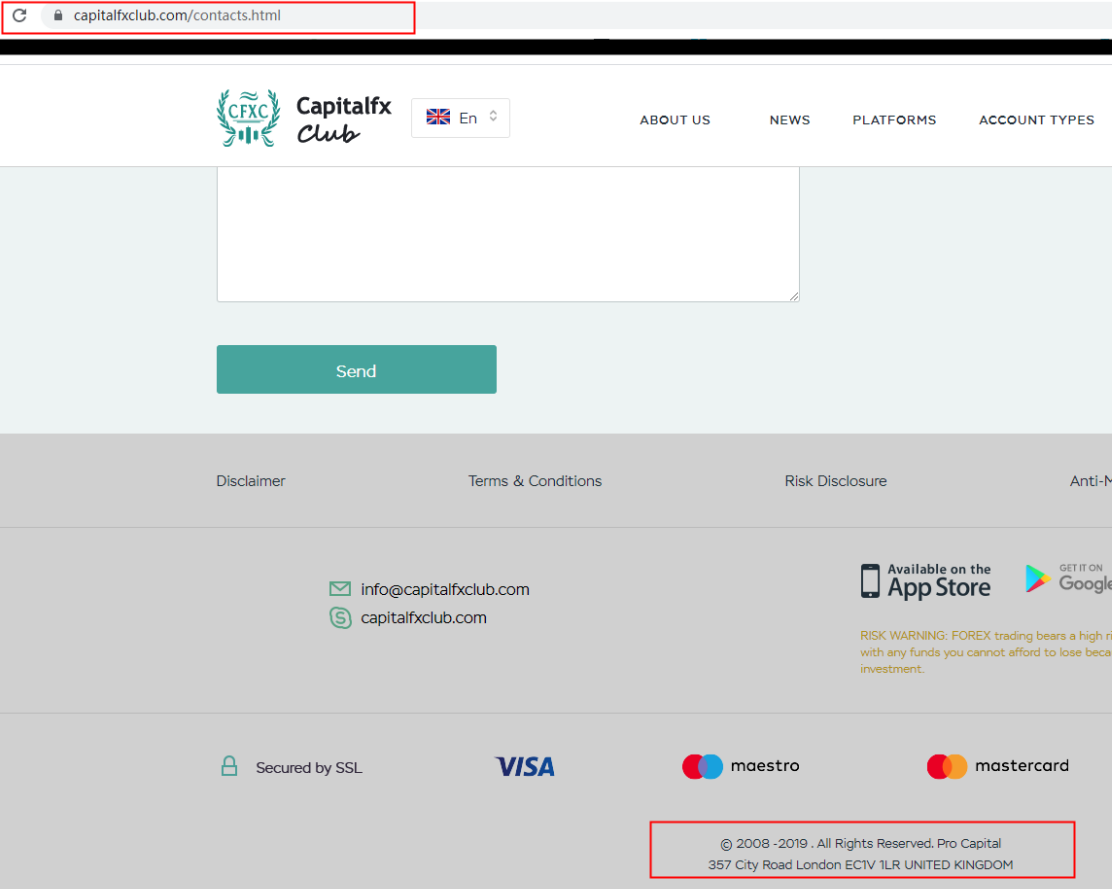Image resolution: width=1112 pixels, height=889 pixels.
Task: Click inside the message text area
Action: coord(508,234)
